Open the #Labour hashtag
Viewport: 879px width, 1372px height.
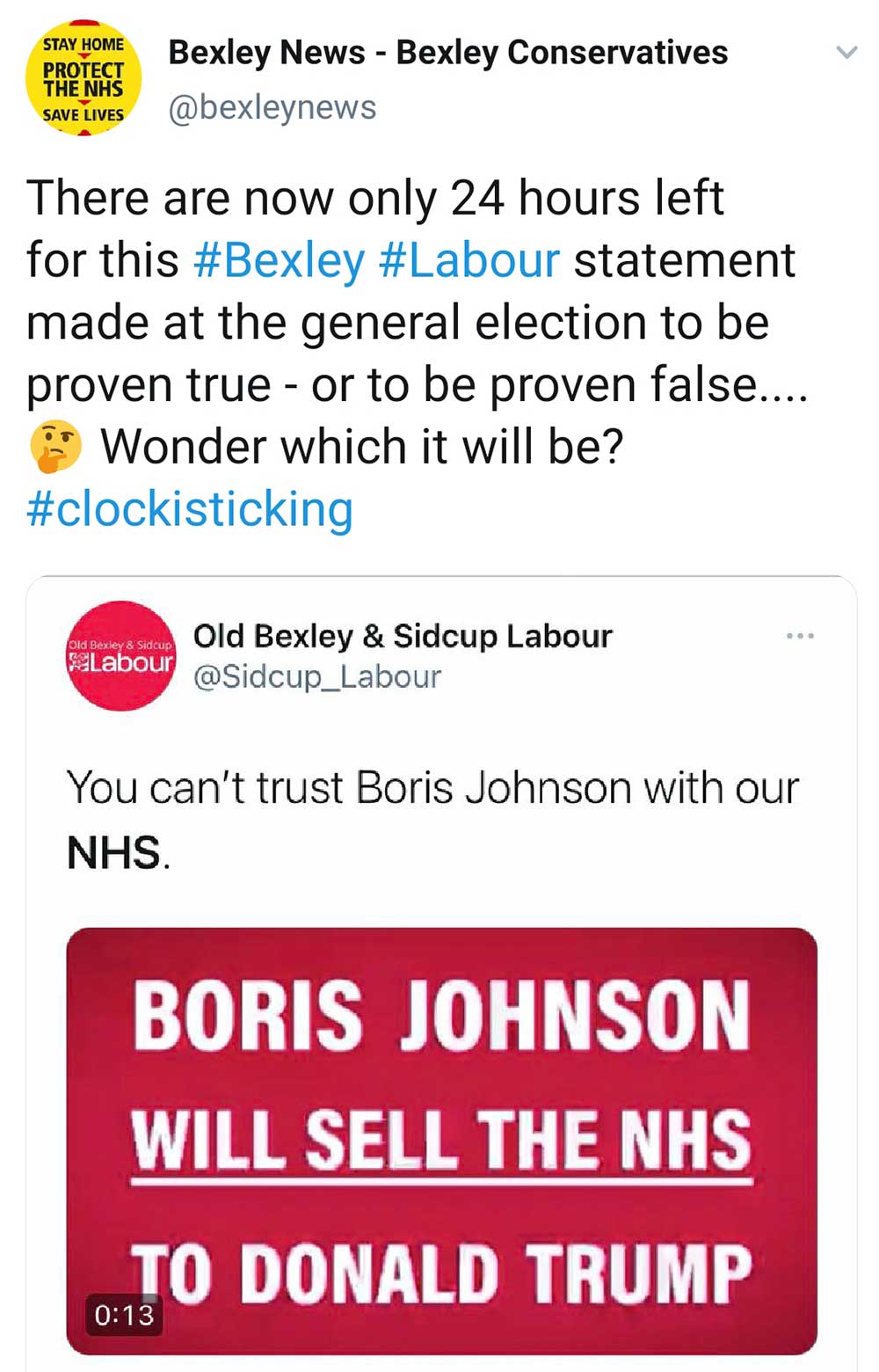click(469, 260)
